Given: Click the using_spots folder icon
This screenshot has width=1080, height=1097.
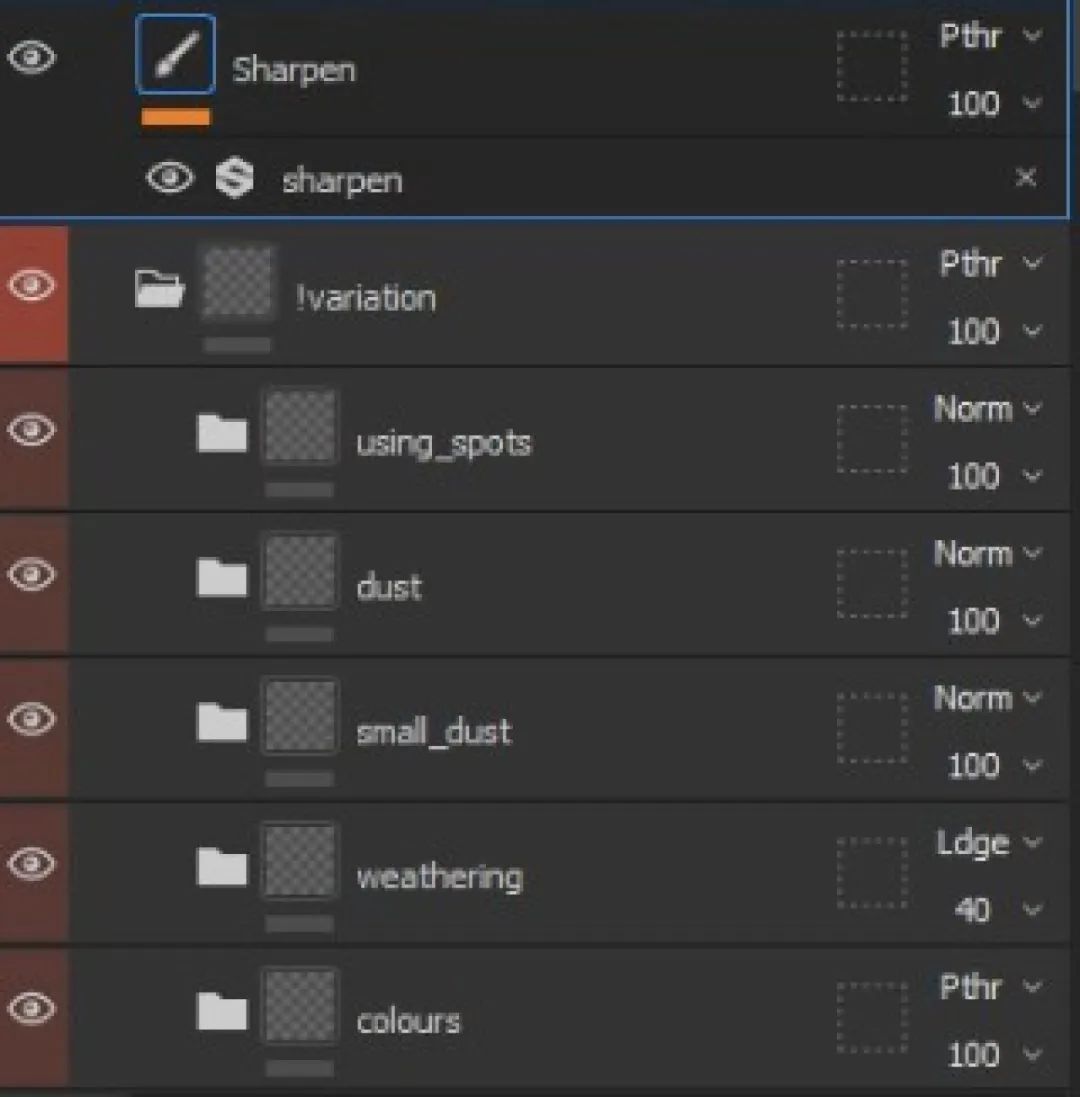Looking at the screenshot, I should coord(222,433).
